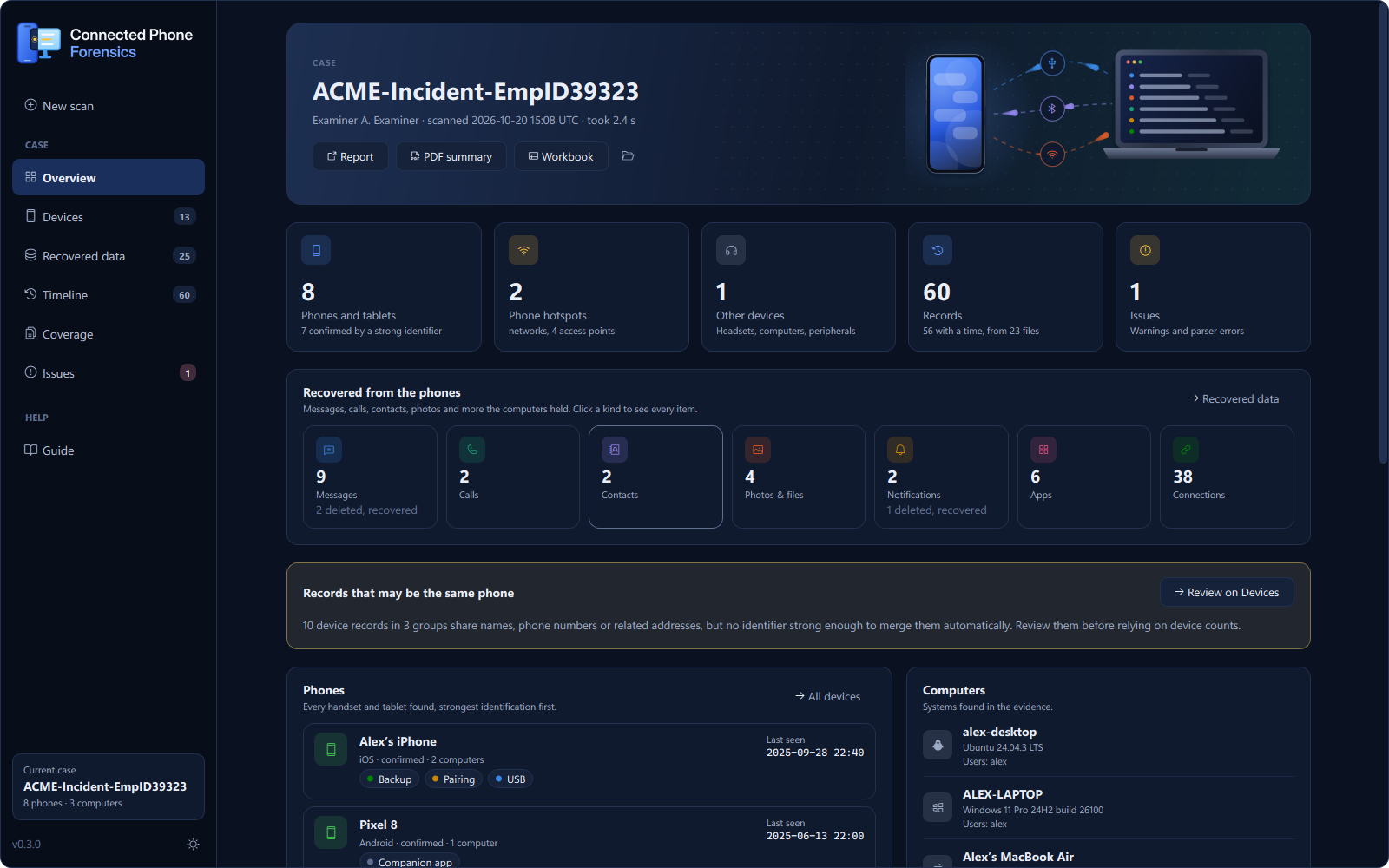
Task: Click the ALEX-LAPTOP Windows icon
Action: click(x=938, y=807)
